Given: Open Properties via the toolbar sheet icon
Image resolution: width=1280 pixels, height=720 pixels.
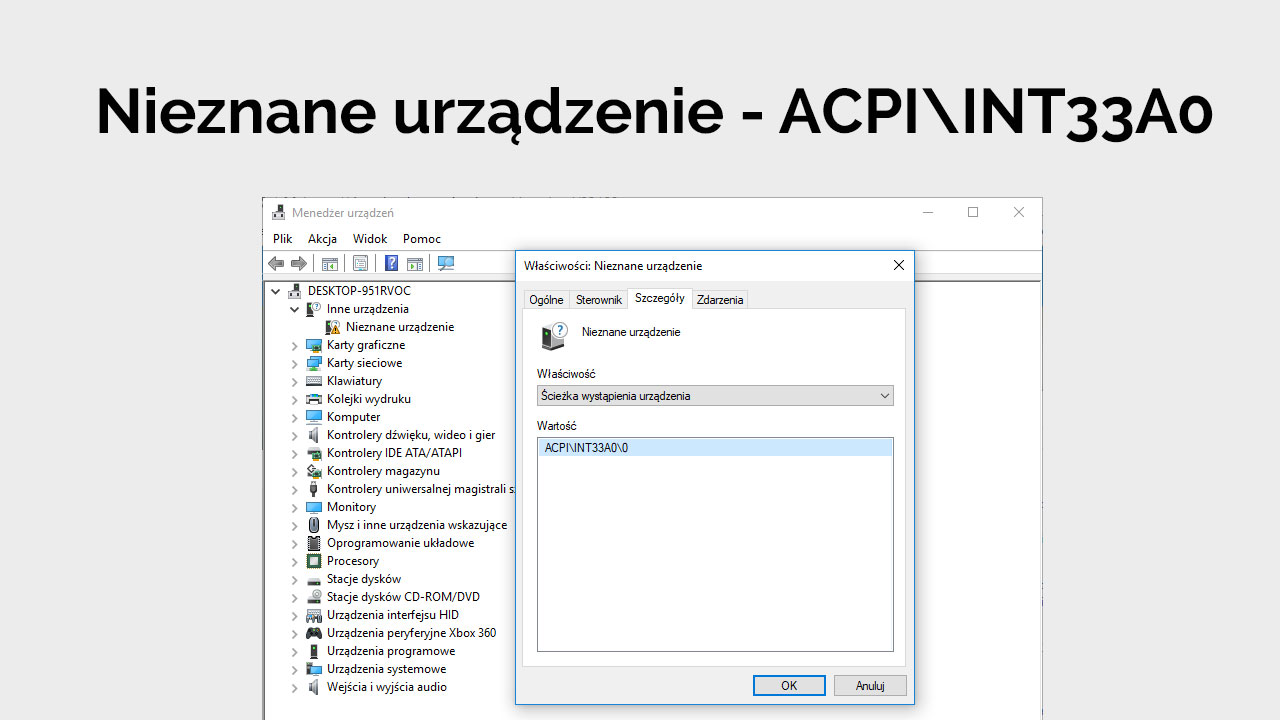Looking at the screenshot, I should (x=360, y=264).
